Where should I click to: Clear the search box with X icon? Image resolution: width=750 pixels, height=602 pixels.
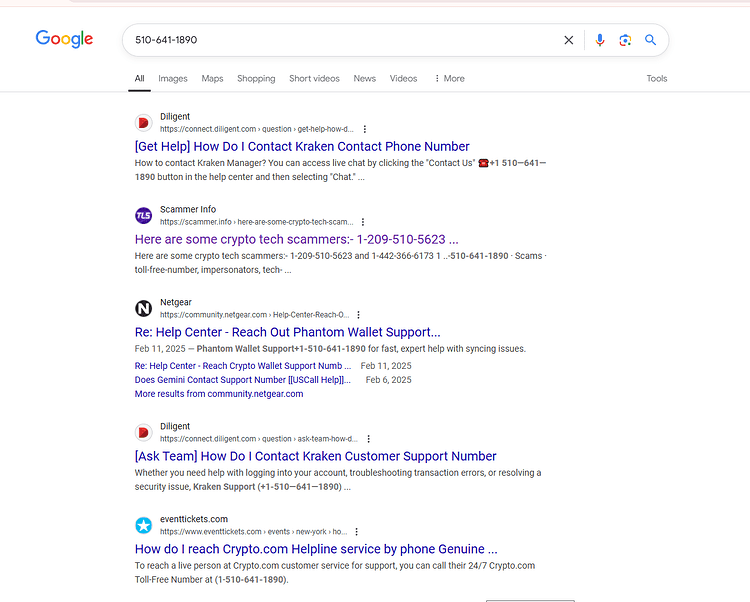(x=568, y=40)
